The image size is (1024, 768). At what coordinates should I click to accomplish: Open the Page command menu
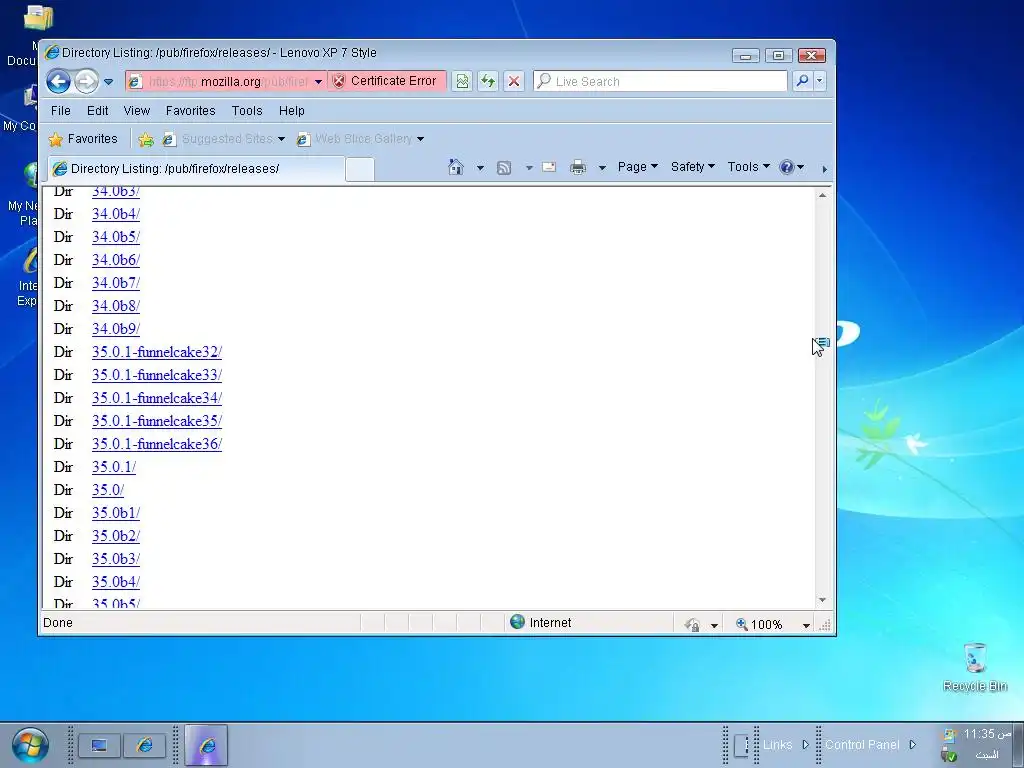(x=637, y=167)
